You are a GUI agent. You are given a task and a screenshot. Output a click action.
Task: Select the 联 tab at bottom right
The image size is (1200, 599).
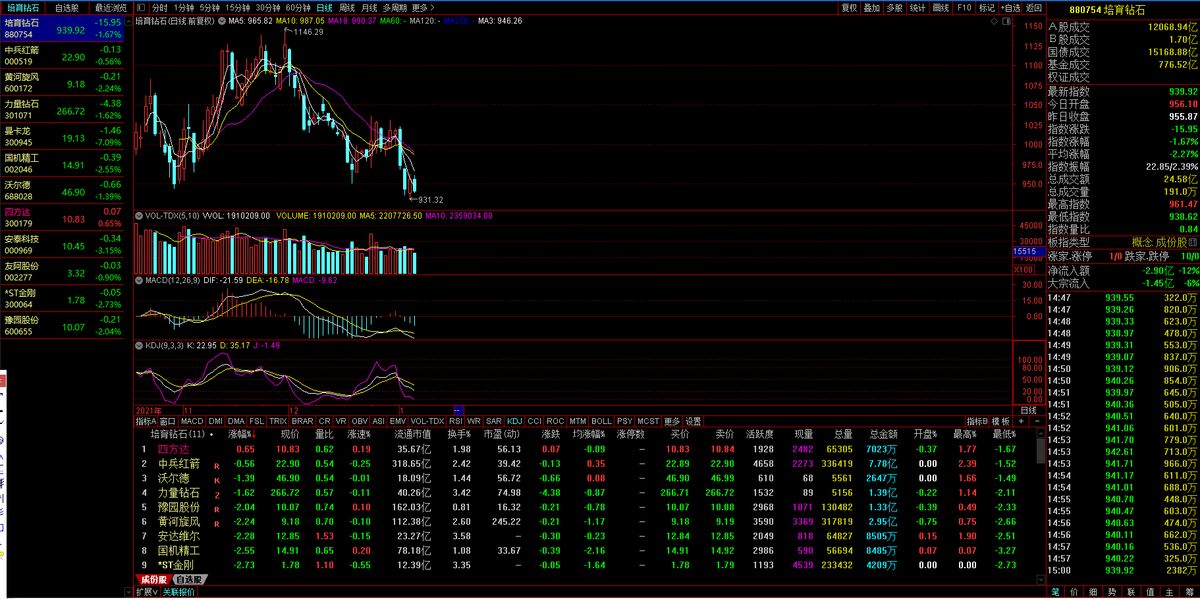coord(1131,591)
